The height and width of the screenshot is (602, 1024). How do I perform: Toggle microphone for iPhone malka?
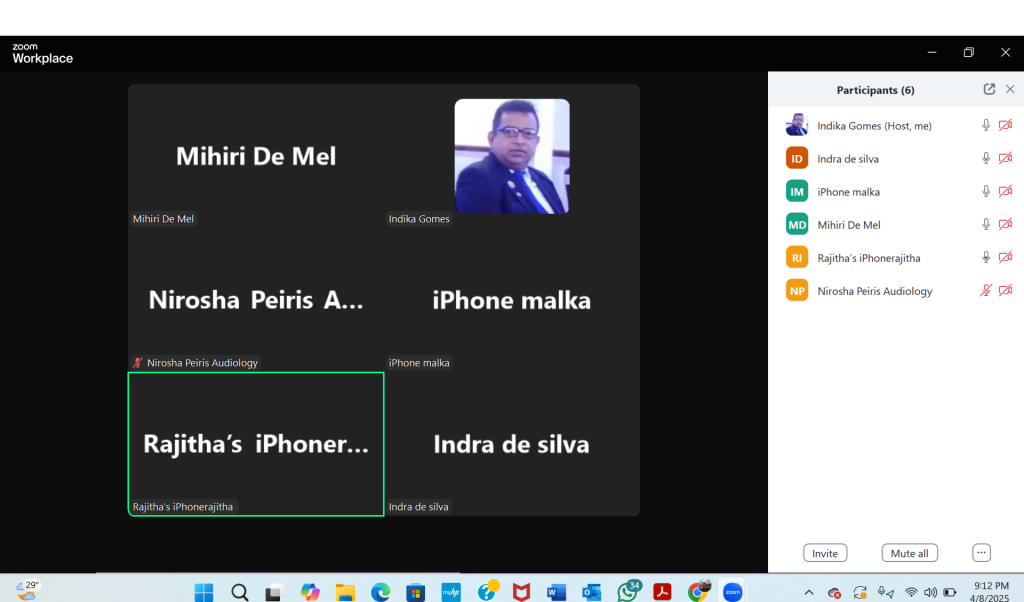coord(985,191)
